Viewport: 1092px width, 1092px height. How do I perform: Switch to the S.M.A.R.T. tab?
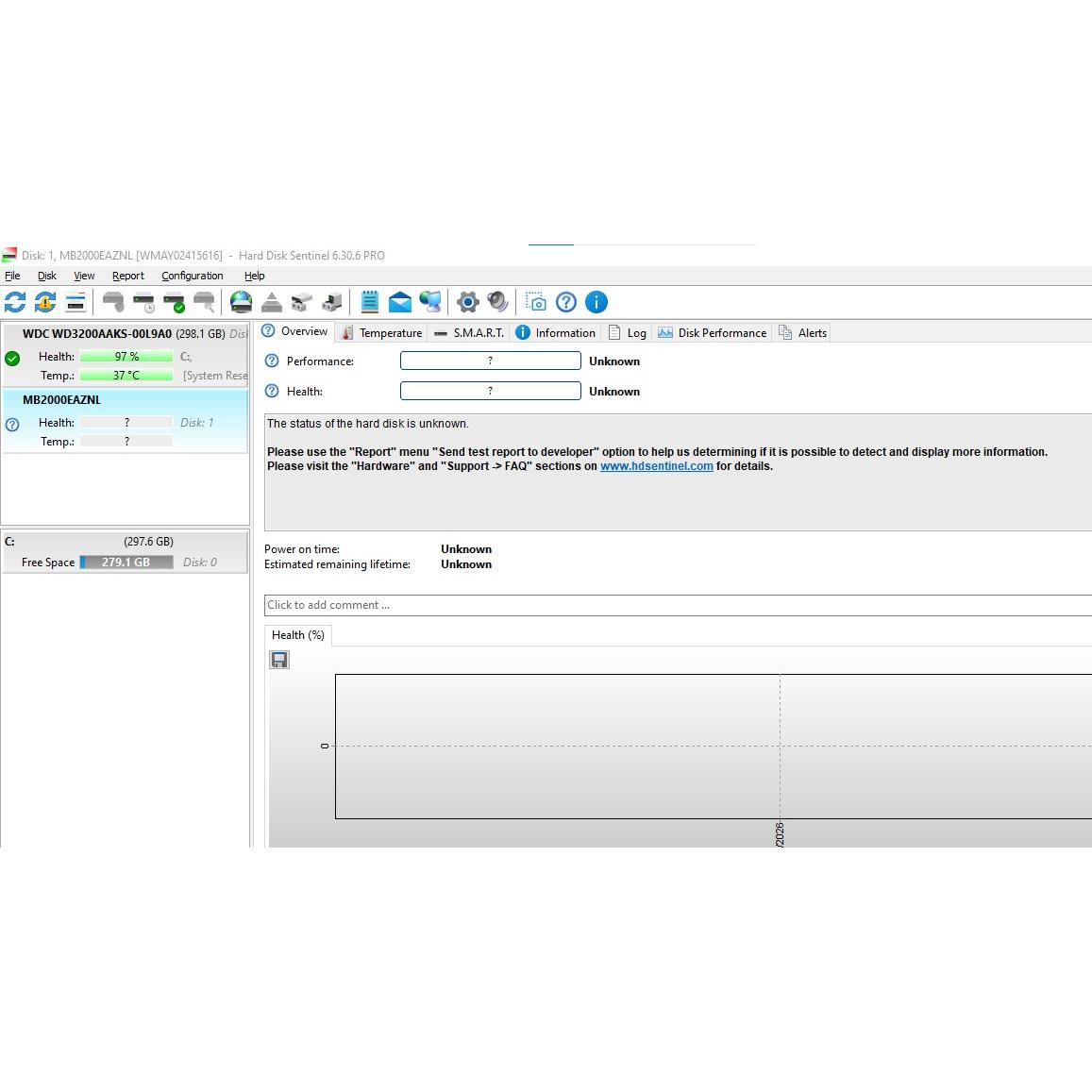click(x=469, y=333)
